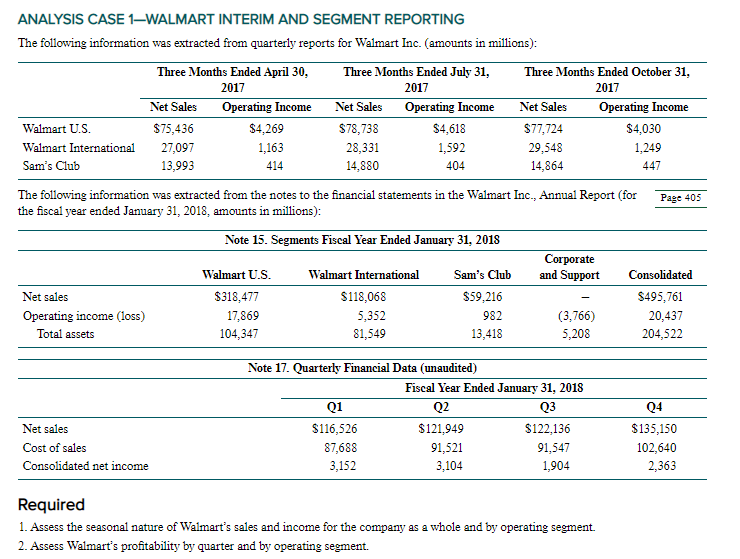Click consolidated net sales $495,761
This screenshot has height=559, width=740.
[660, 297]
